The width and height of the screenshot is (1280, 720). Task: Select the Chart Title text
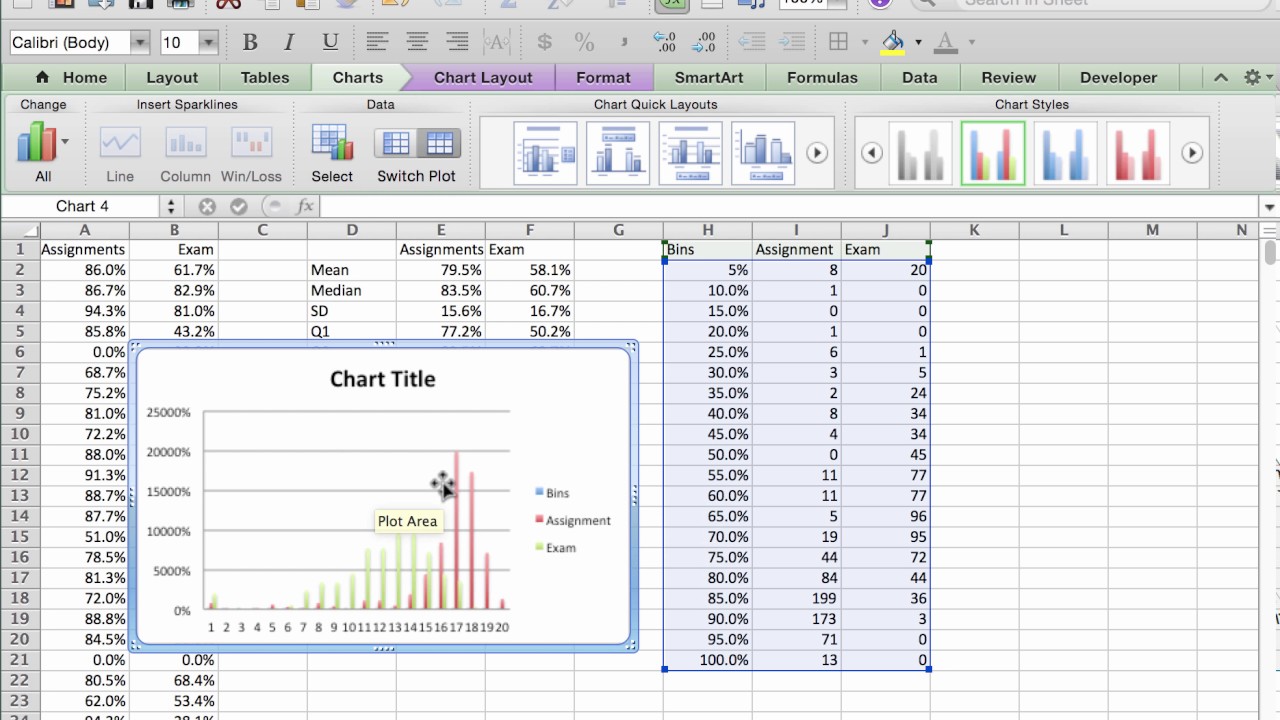[382, 379]
